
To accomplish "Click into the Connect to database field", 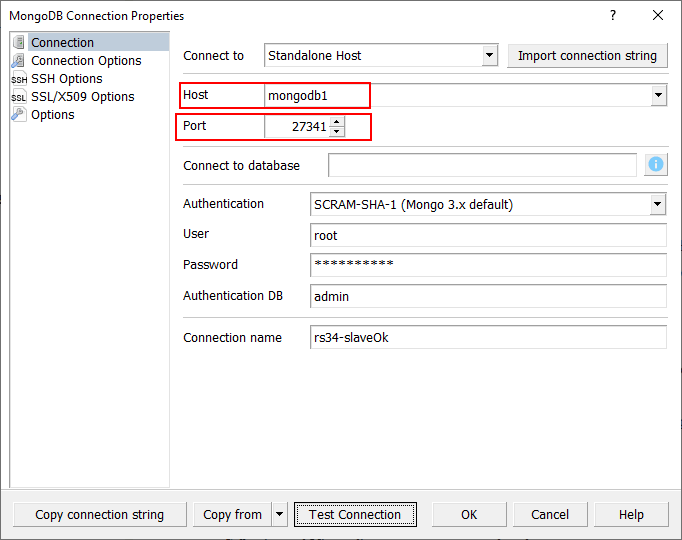I will (x=482, y=165).
